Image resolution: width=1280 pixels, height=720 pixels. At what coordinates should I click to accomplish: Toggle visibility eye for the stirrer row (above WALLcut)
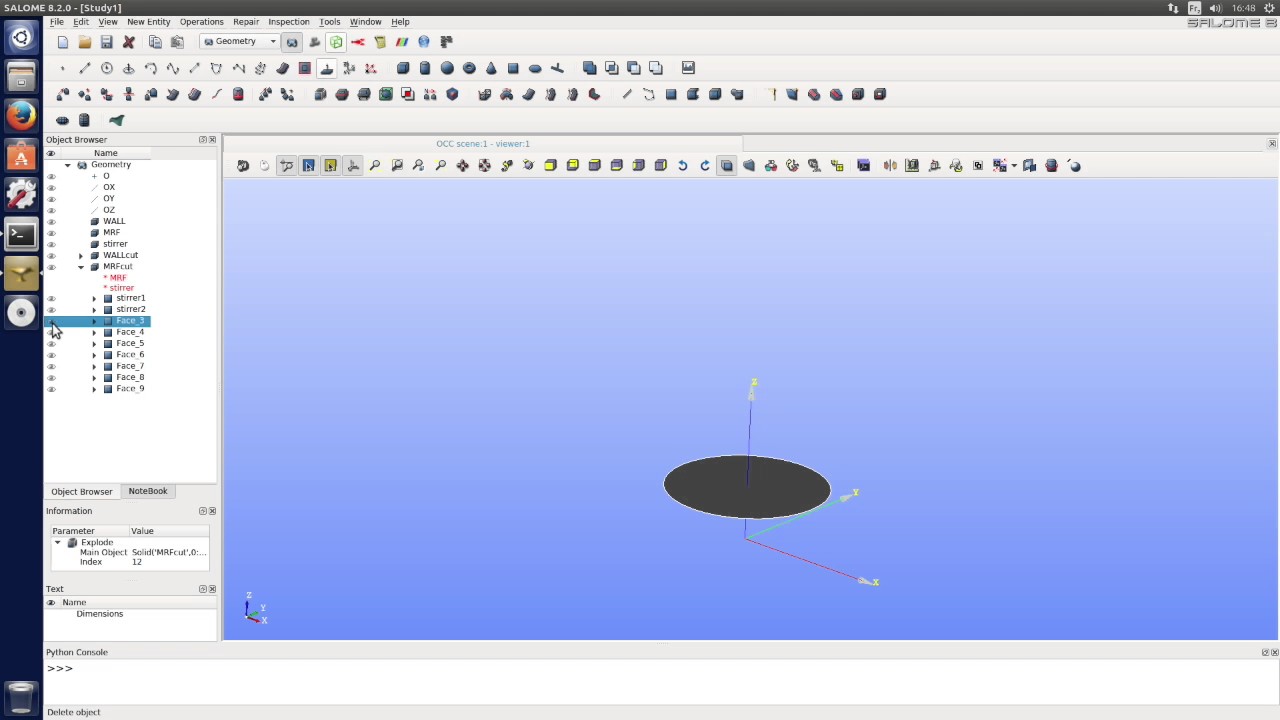[52, 244]
